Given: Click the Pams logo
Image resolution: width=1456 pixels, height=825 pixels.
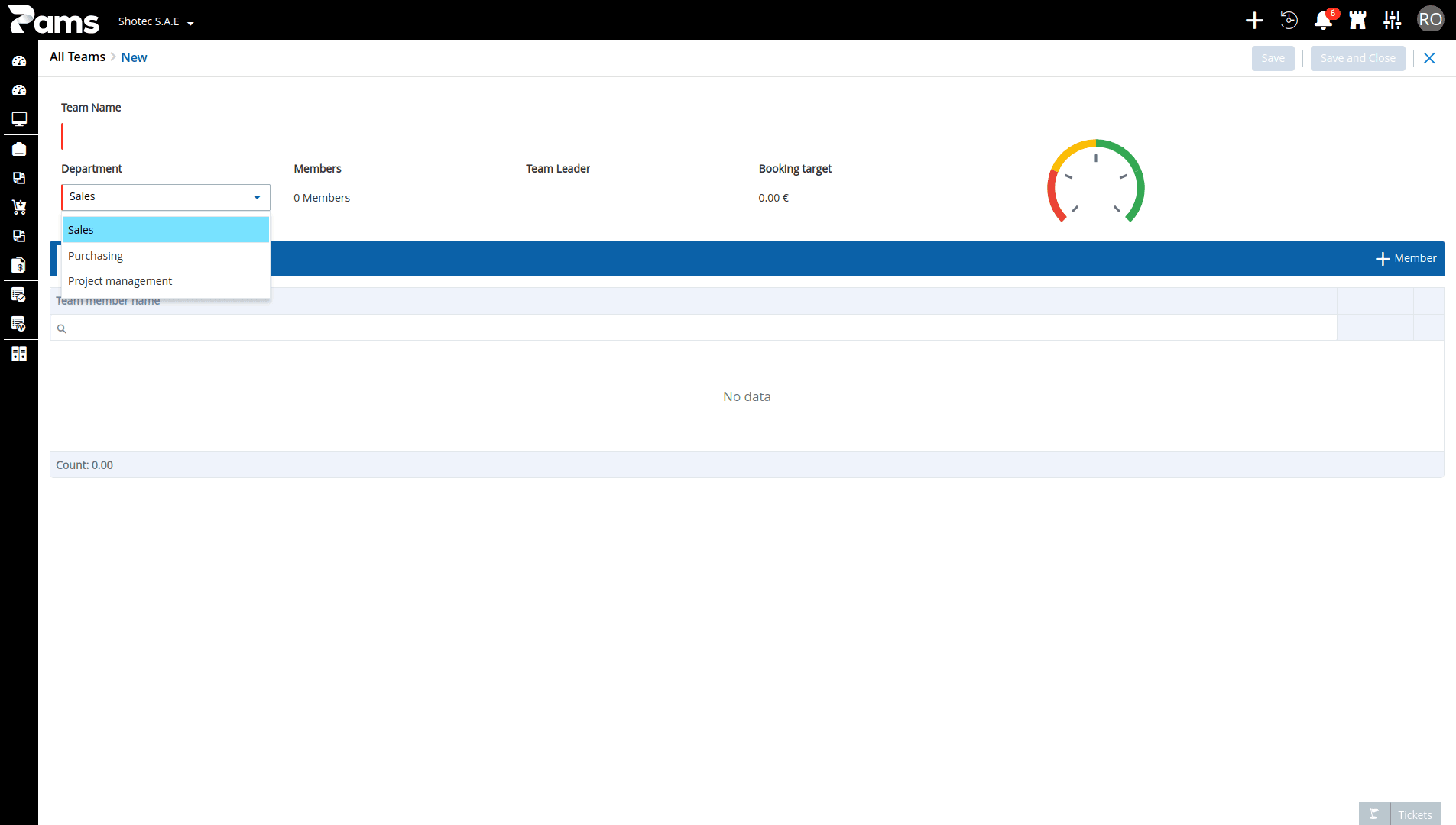Looking at the screenshot, I should point(54,20).
